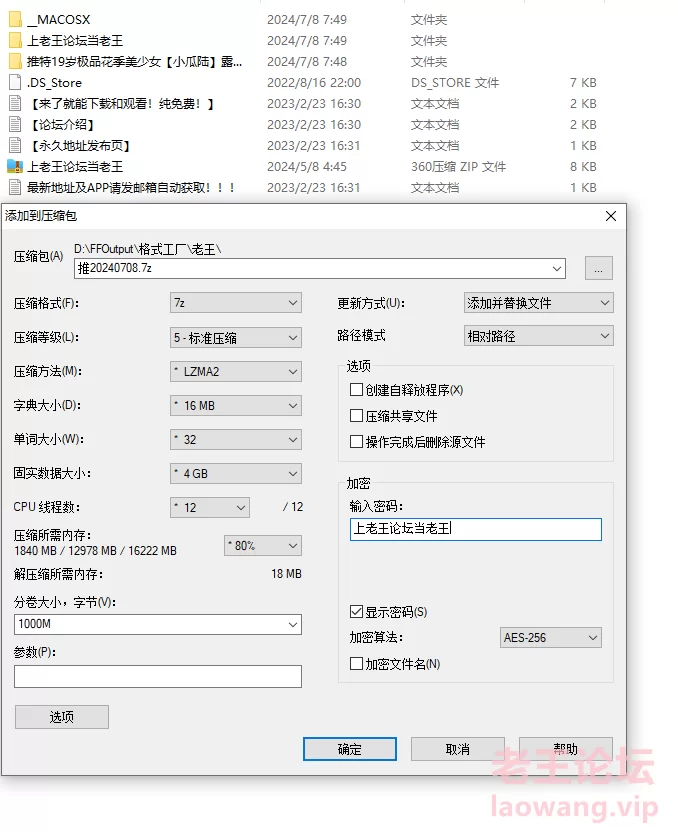
Task: Click text file icon for 【永久地址发布页】
Action: [x=15, y=145]
